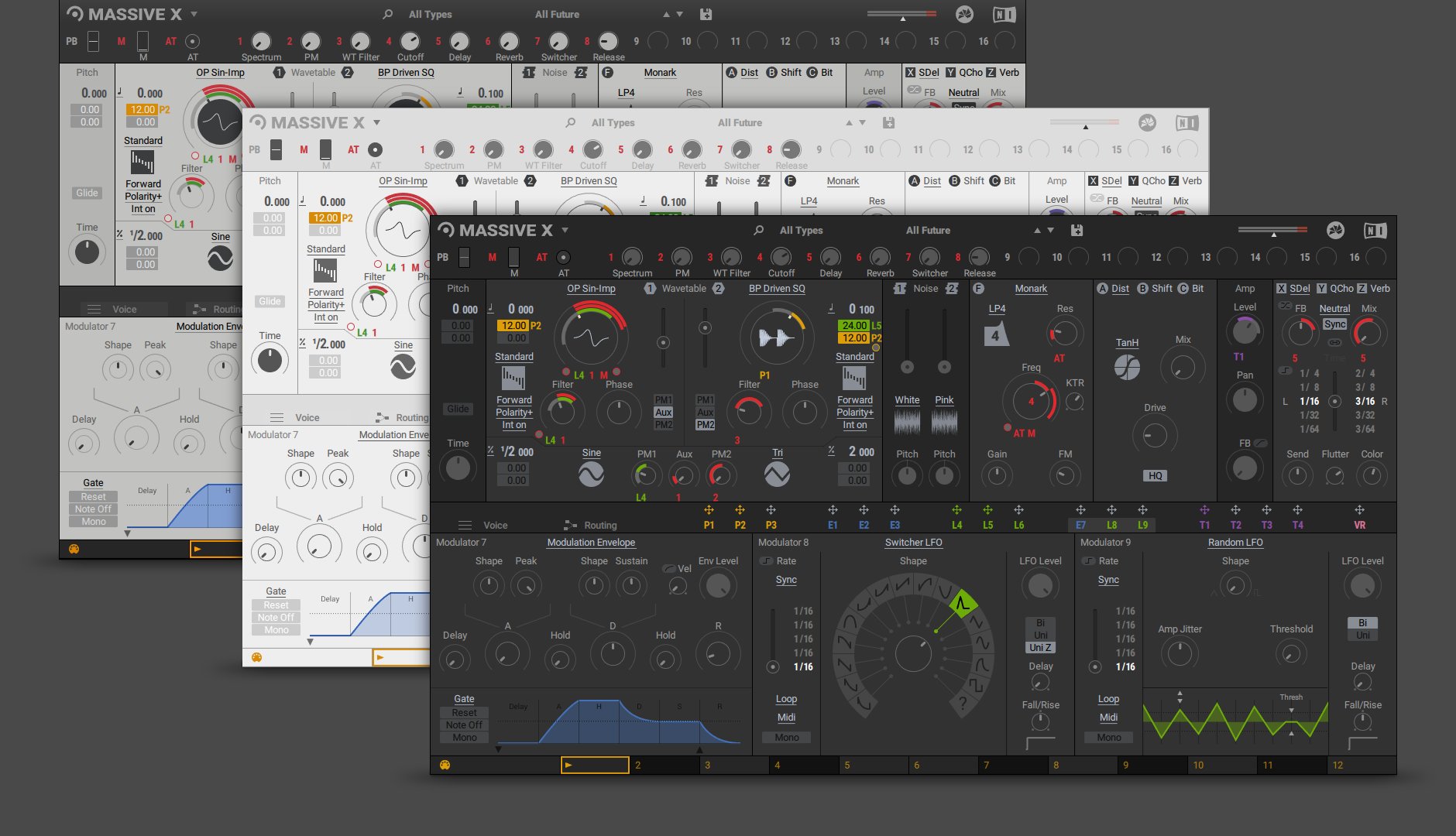This screenshot has width=1456, height=836.
Task: Click Loop in Modulator 8
Action: tap(786, 699)
